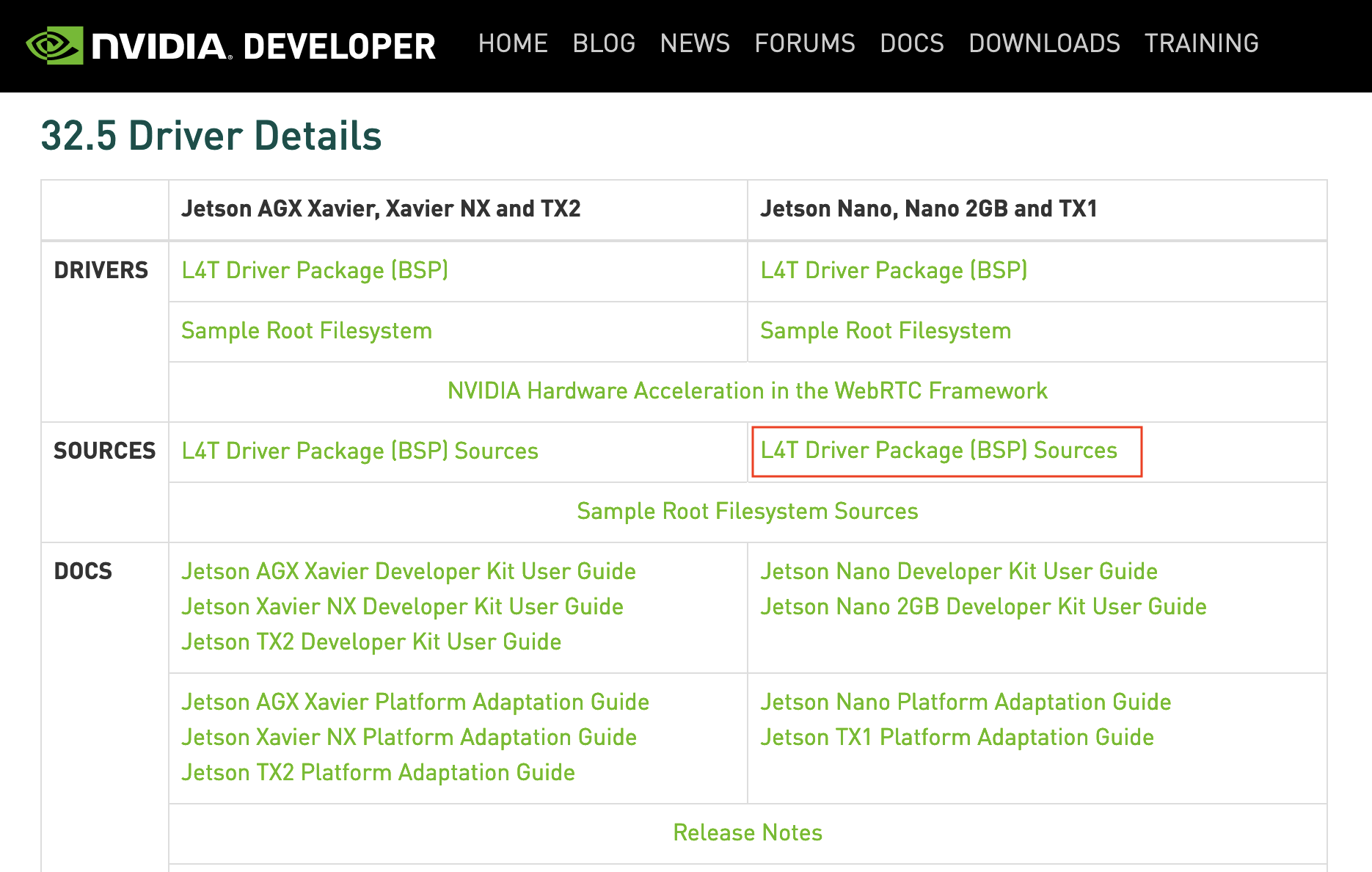Open Jetson TX1 Platform Adaptation Guide
This screenshot has height=872, width=1372.
coord(957,737)
